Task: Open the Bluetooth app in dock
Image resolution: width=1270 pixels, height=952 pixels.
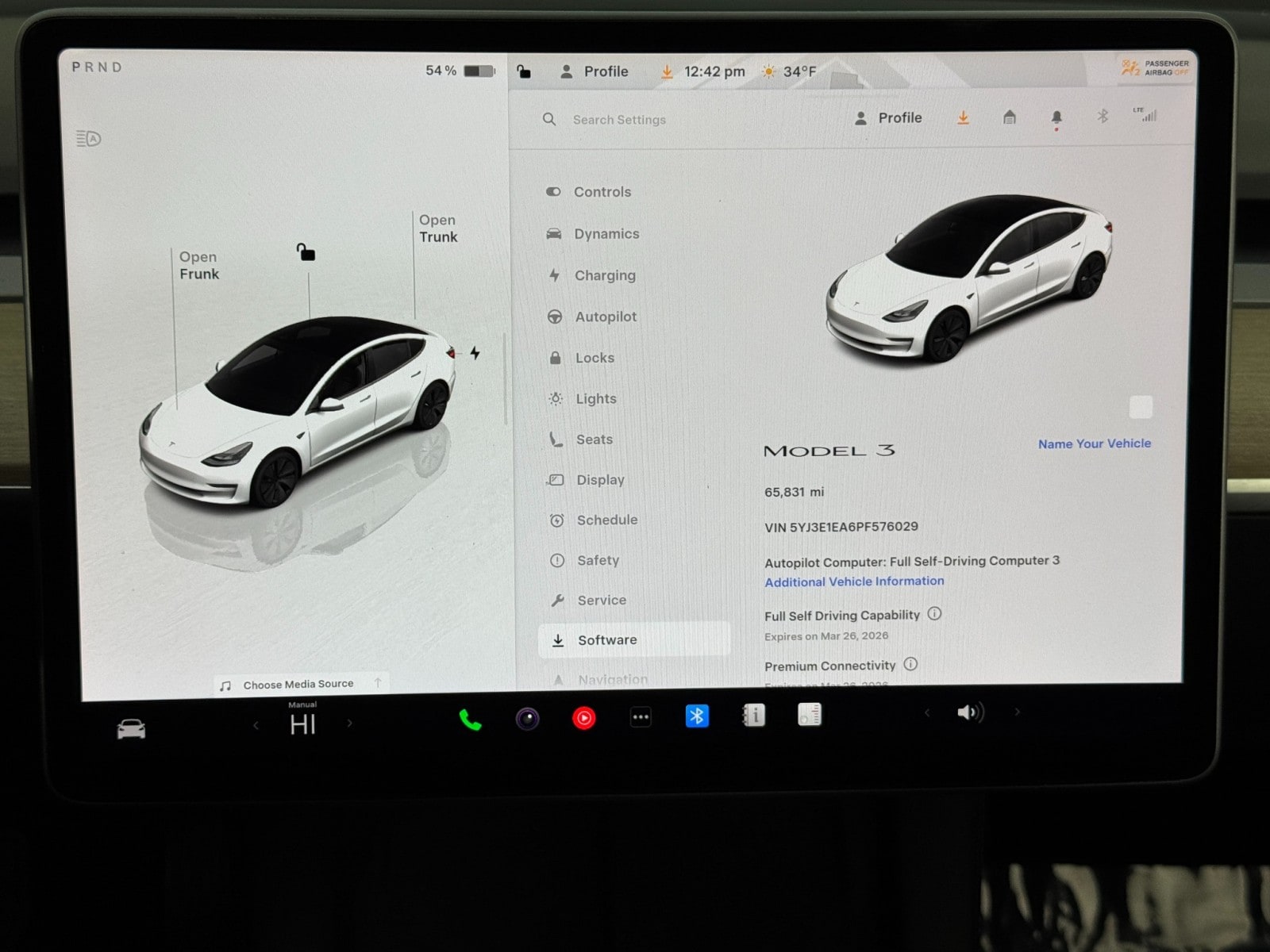Action: point(696,716)
